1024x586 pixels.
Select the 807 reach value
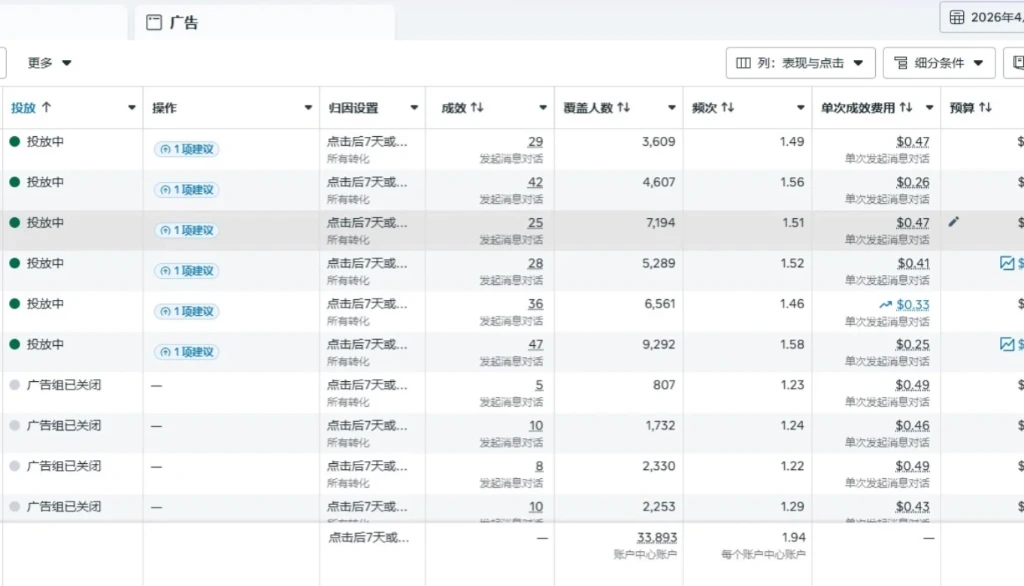pos(664,385)
